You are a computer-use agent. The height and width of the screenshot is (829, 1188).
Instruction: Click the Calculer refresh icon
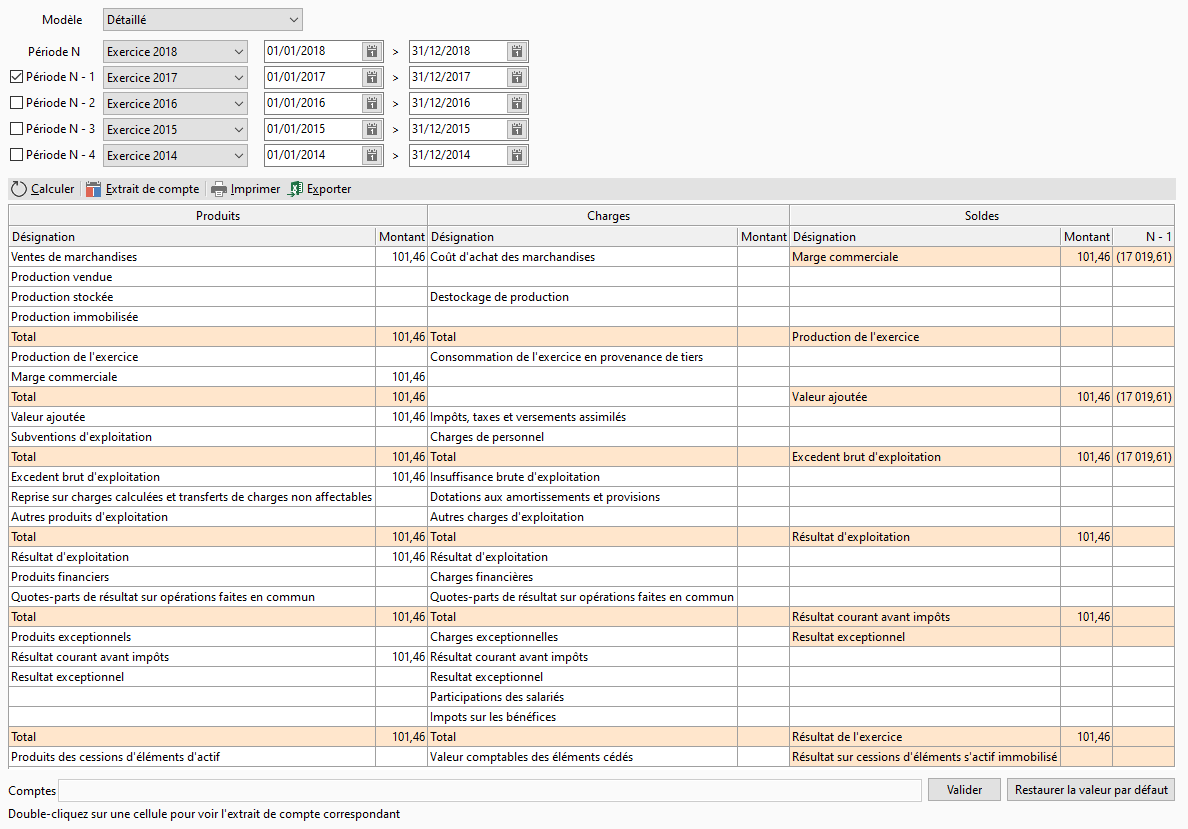tap(19, 189)
